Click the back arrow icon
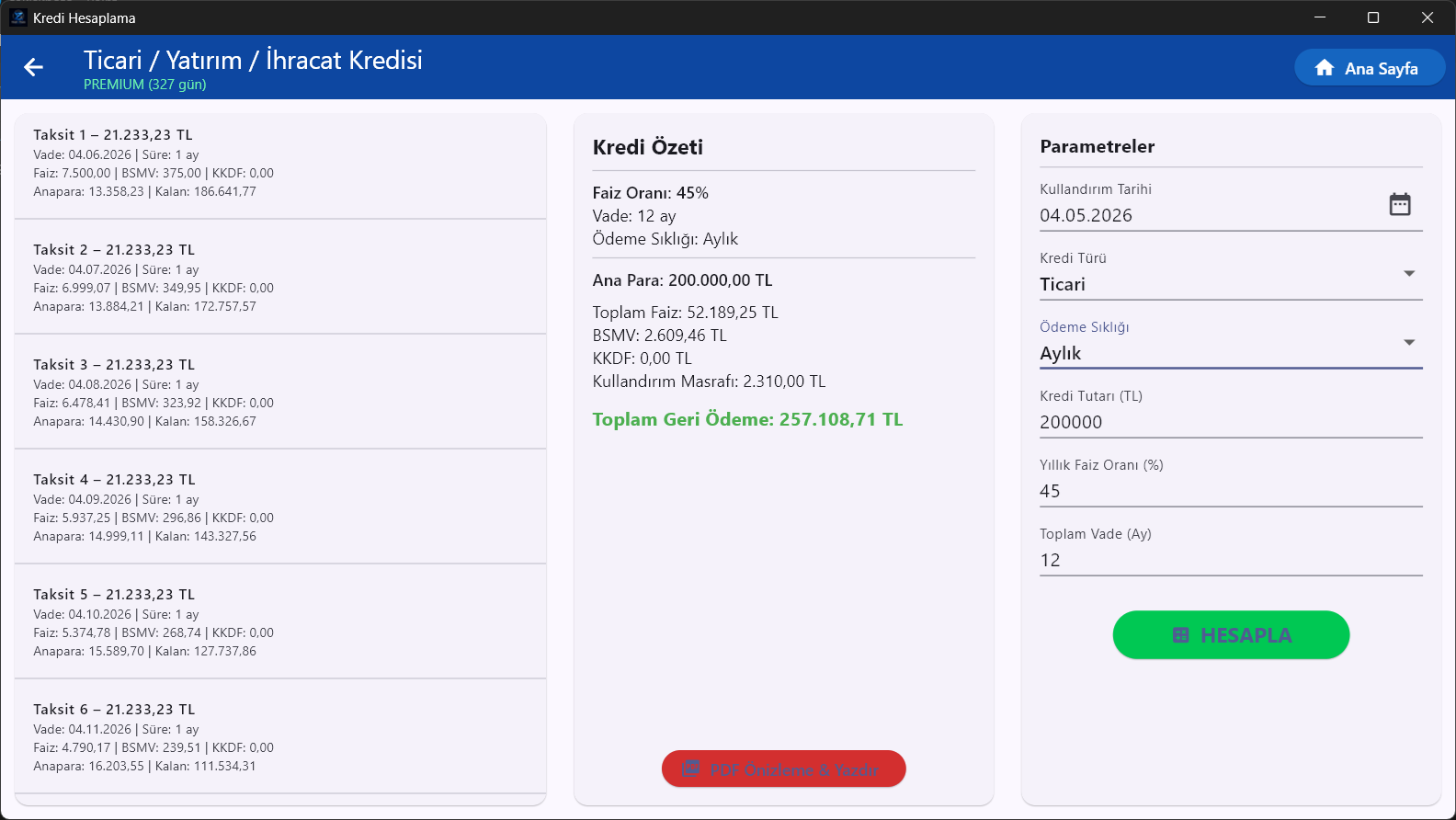1456x820 pixels. (33, 67)
